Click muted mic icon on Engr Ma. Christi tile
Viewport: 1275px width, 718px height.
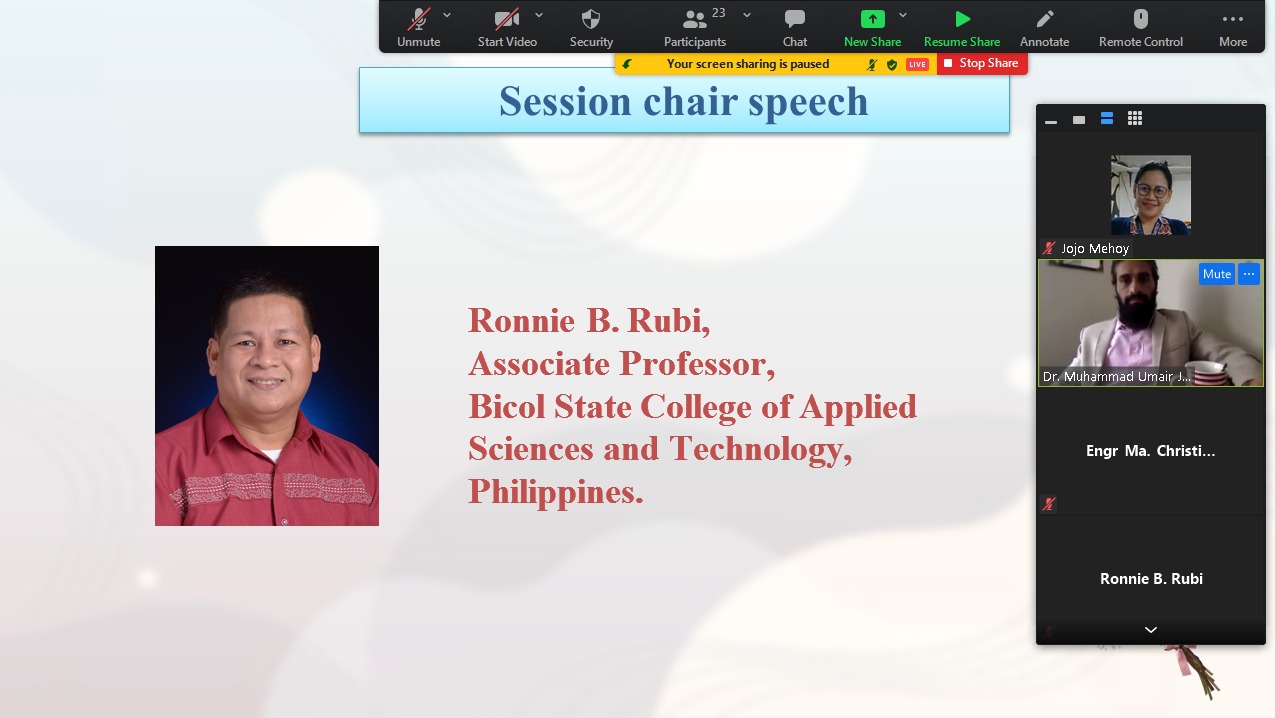(1049, 504)
